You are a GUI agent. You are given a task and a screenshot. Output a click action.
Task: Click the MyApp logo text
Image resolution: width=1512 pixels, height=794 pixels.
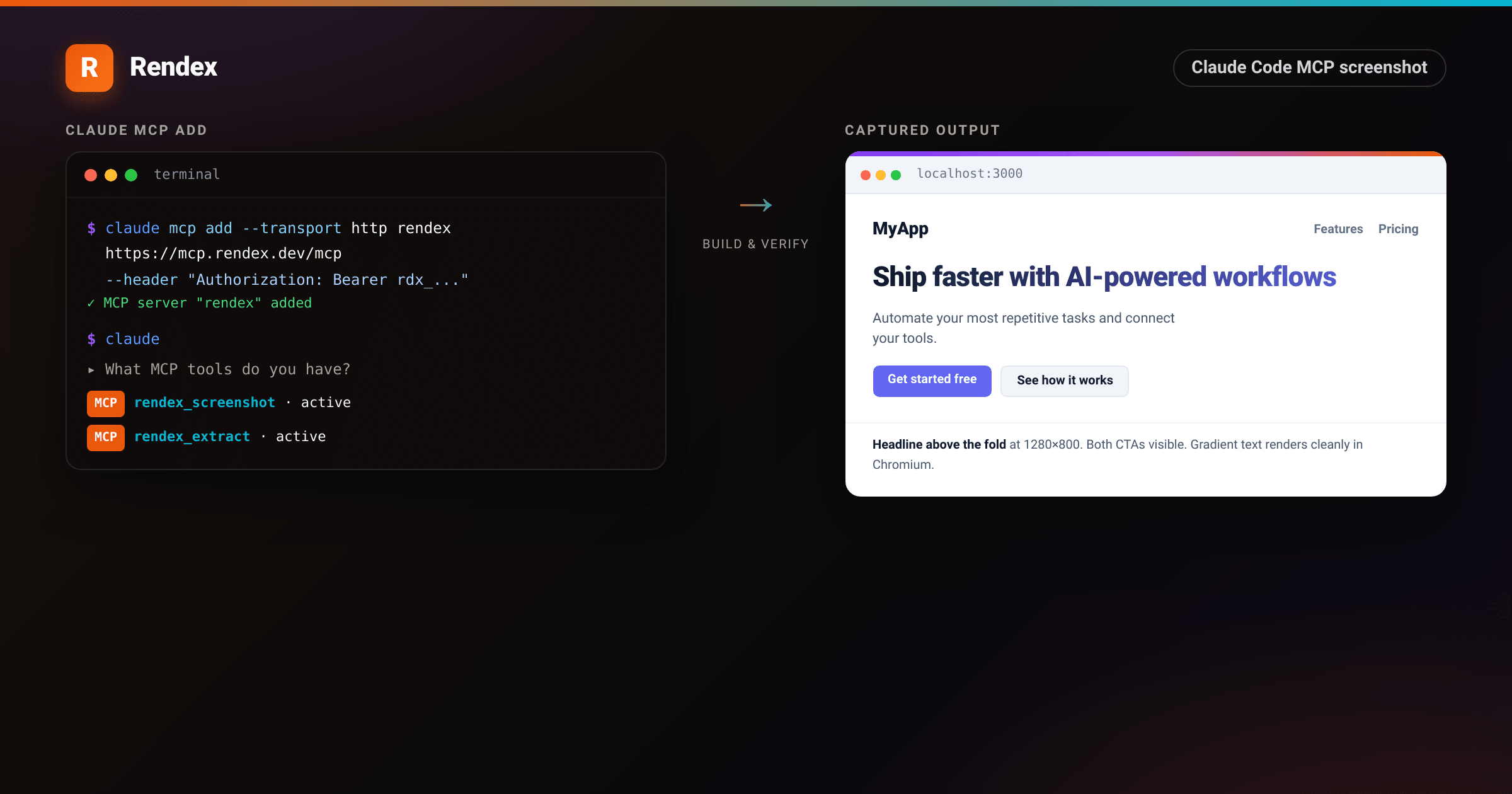pyautogui.click(x=900, y=229)
